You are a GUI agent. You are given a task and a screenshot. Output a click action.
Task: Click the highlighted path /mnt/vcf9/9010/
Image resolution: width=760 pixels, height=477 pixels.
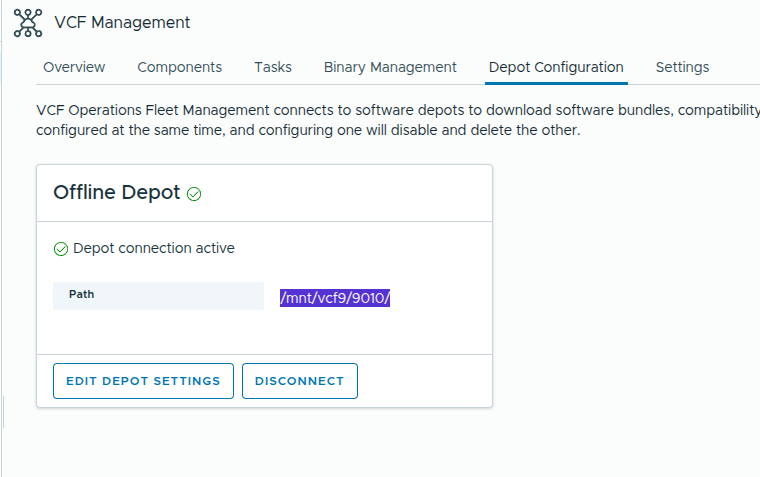click(334, 297)
